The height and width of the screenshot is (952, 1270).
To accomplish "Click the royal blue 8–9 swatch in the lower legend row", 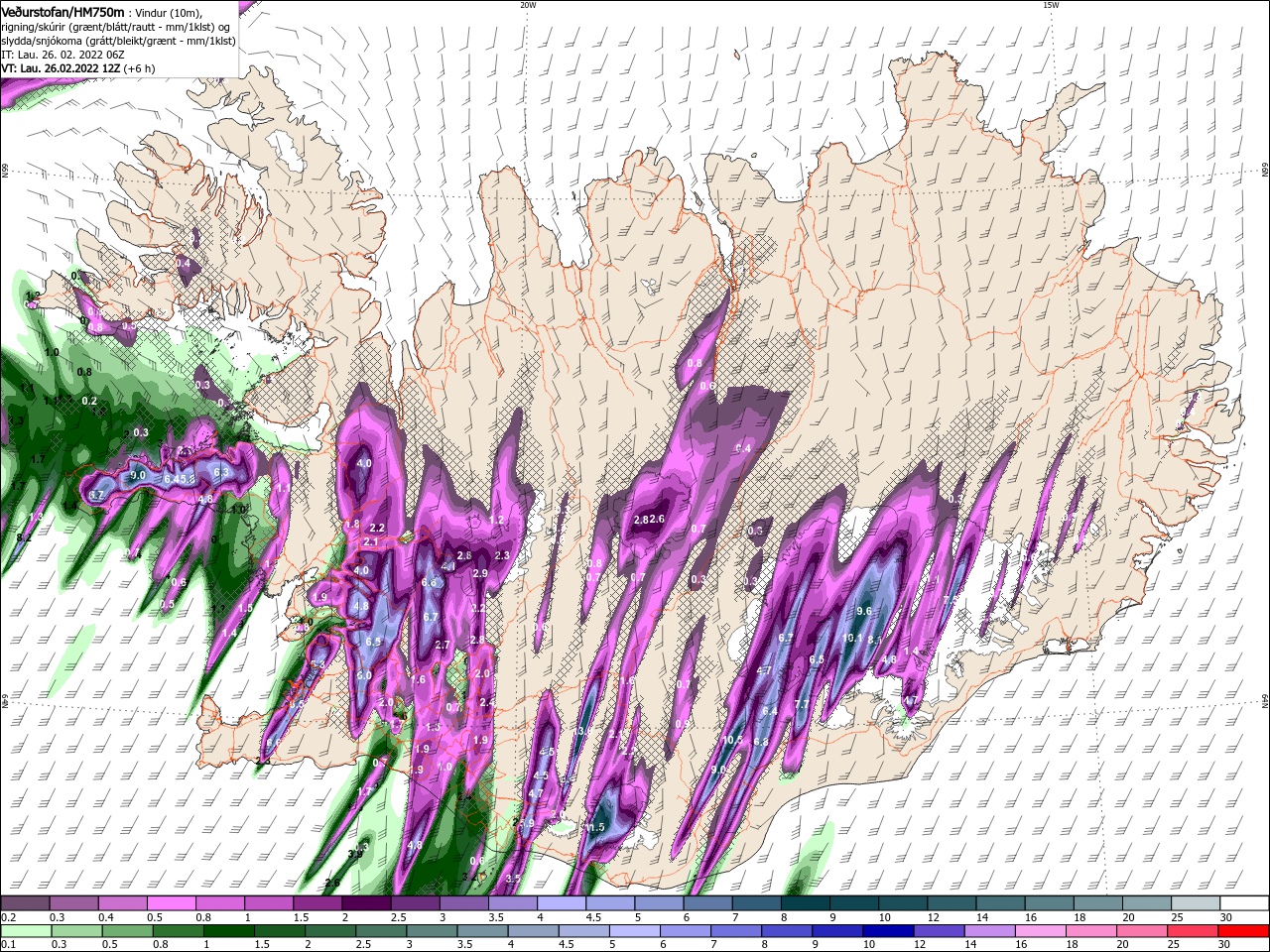I will (x=789, y=931).
